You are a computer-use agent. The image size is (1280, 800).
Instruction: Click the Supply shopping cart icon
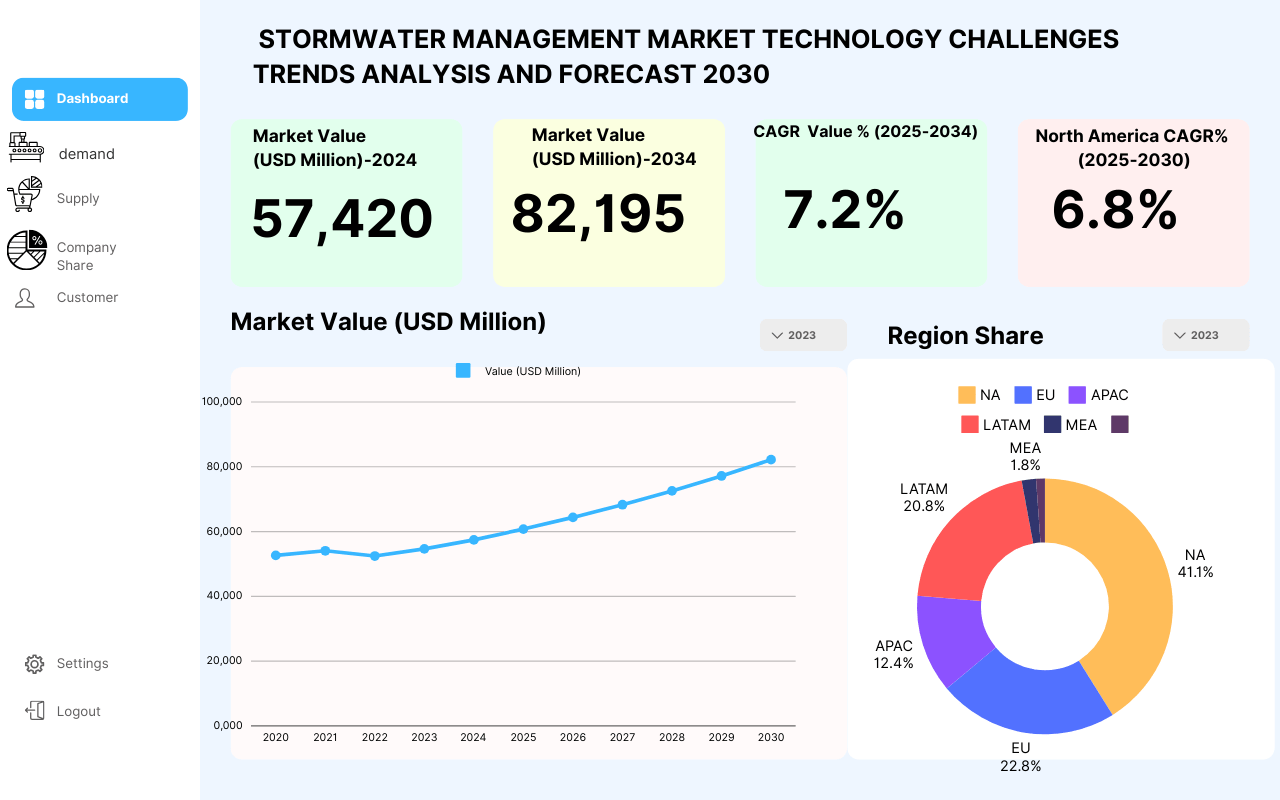click(25, 194)
